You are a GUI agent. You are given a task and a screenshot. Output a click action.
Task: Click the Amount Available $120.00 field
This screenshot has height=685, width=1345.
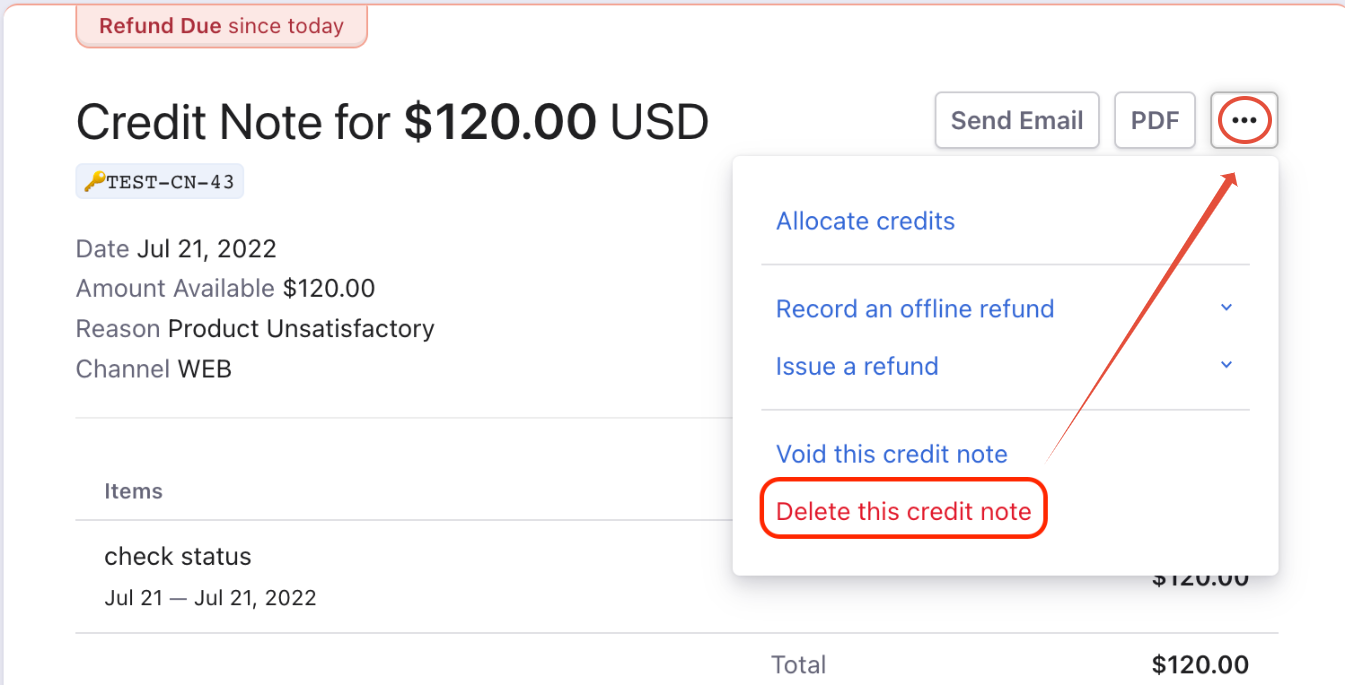click(225, 289)
